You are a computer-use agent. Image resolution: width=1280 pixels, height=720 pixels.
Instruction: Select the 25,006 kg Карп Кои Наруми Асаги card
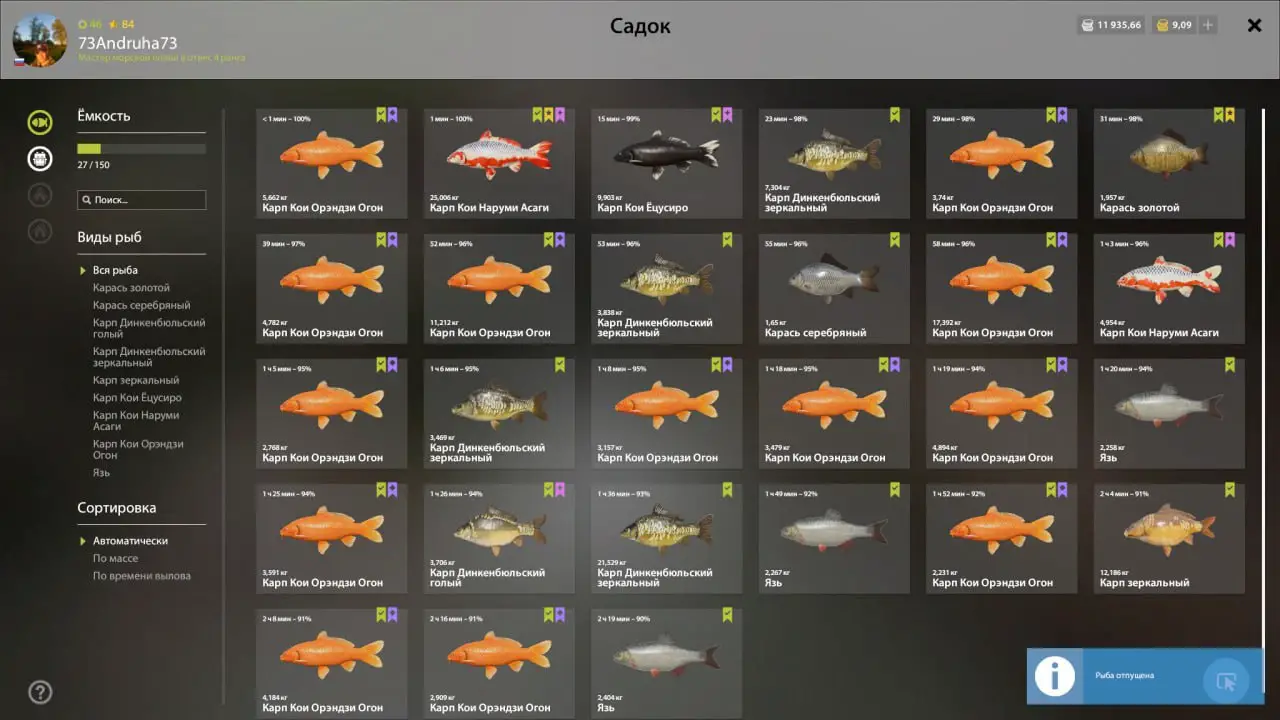pyautogui.click(x=499, y=163)
